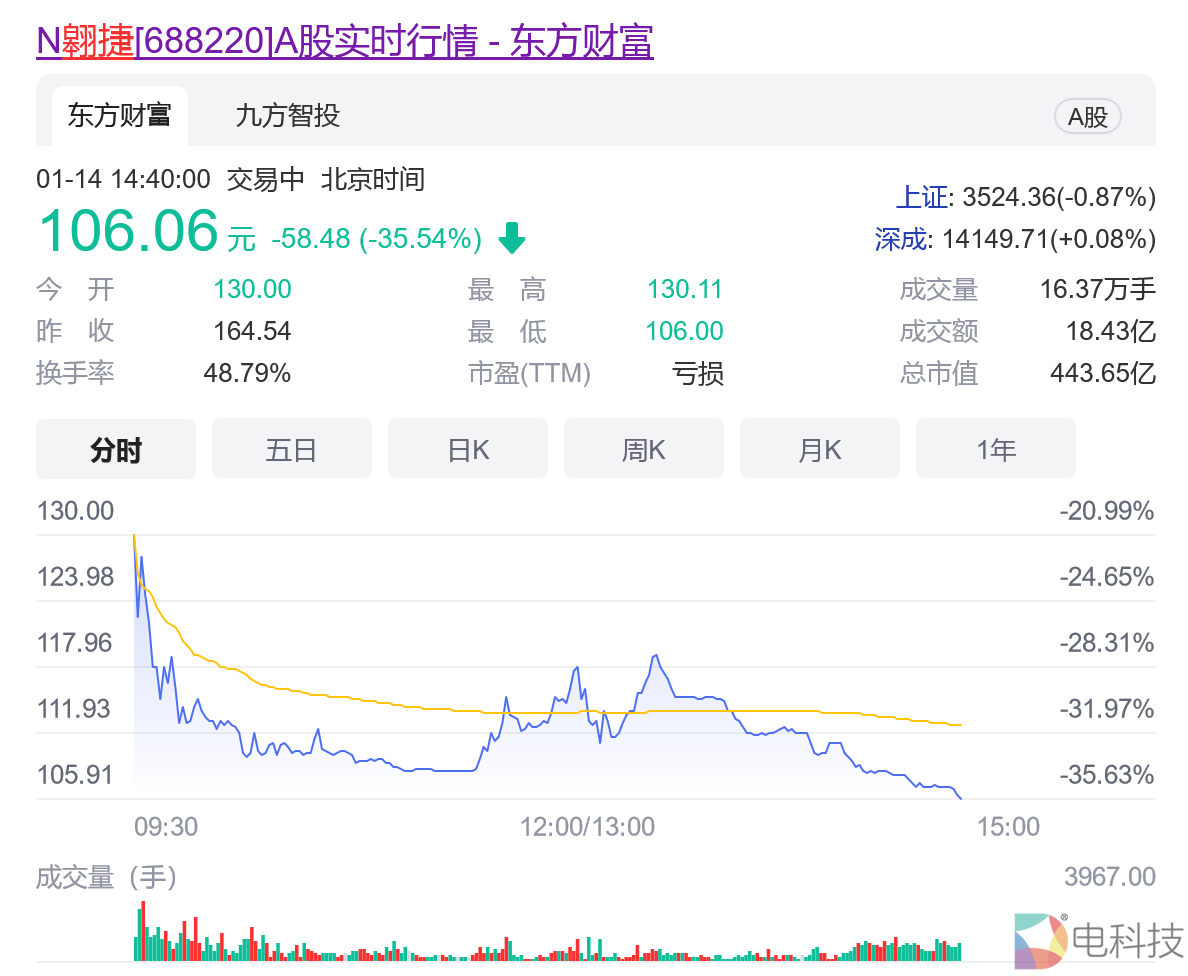
Task: Click the green down arrow icon
Action: (x=512, y=238)
